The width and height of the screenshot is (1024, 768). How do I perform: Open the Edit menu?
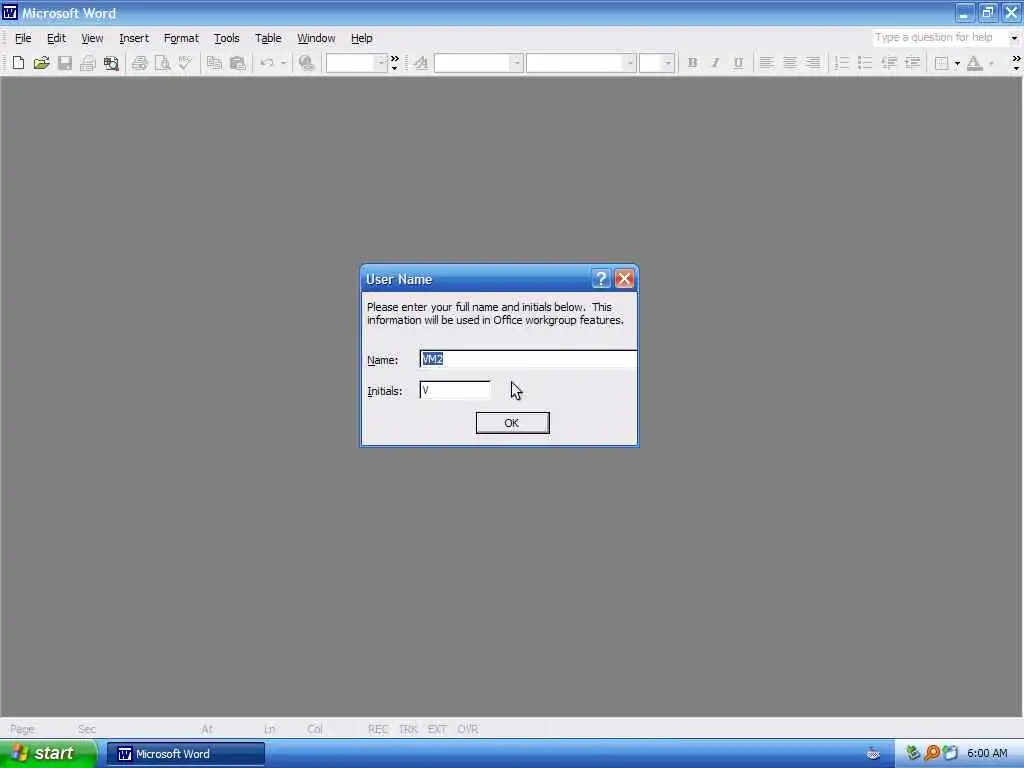tap(56, 38)
